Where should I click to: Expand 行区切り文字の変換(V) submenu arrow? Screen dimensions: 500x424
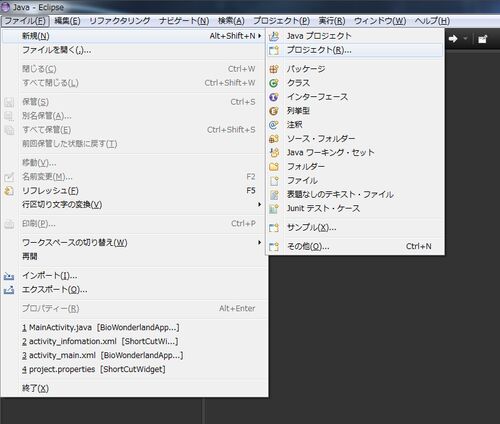[260, 204]
